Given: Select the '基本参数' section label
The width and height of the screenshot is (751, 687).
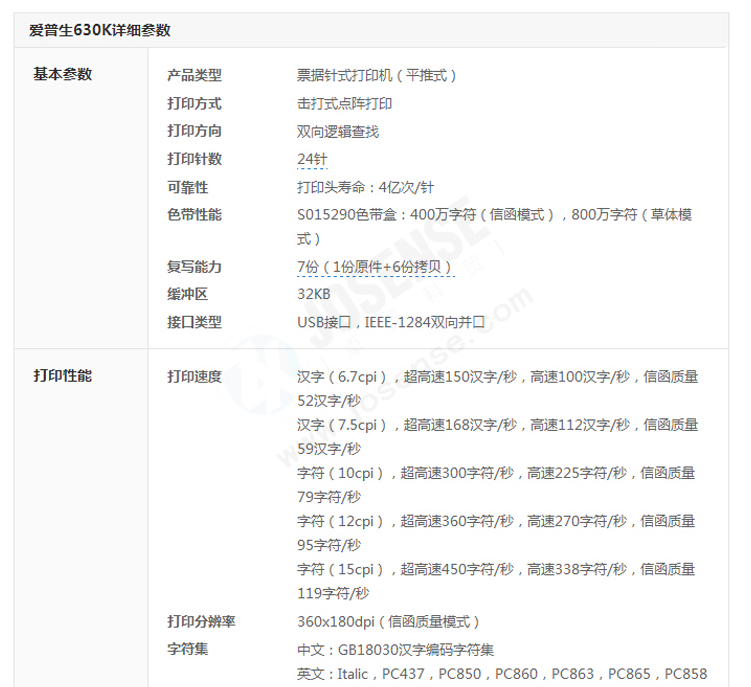Looking at the screenshot, I should click(x=62, y=74).
